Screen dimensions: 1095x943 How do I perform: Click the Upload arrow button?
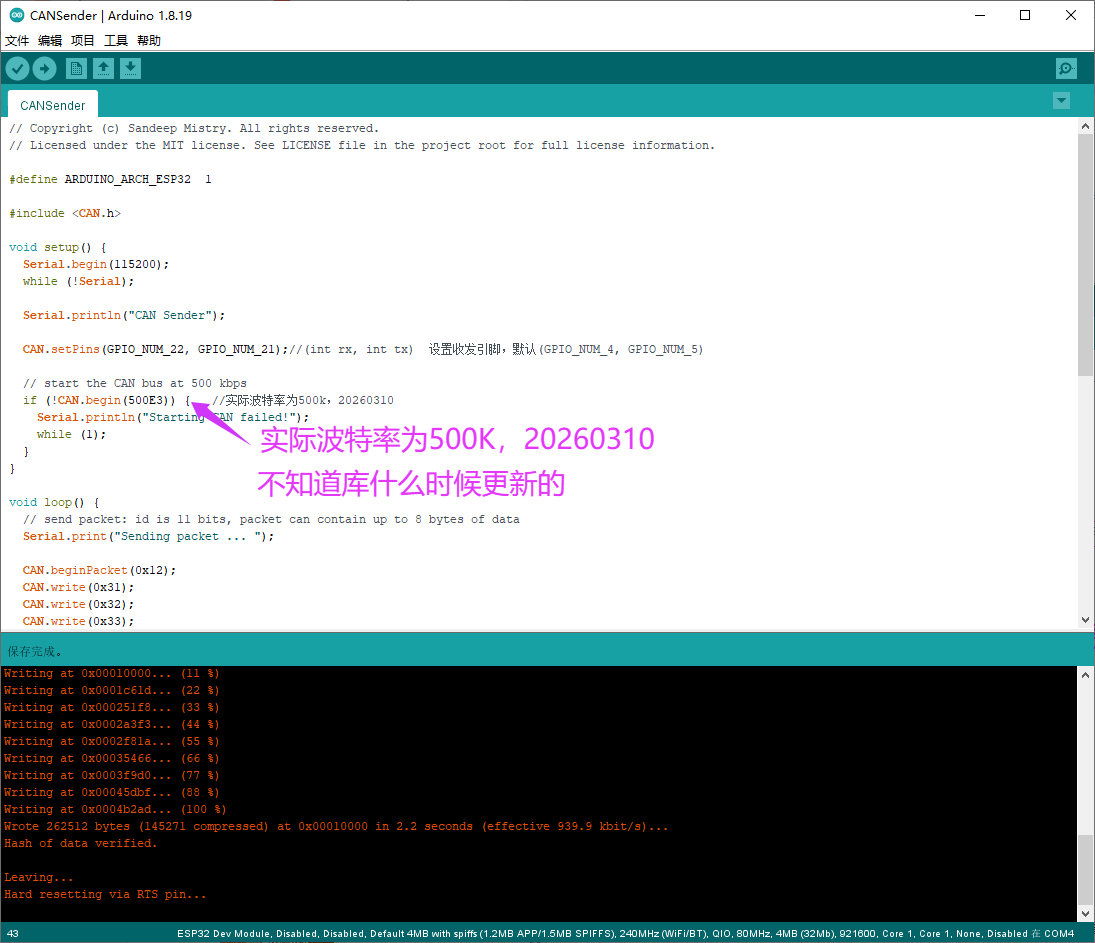(x=45, y=68)
